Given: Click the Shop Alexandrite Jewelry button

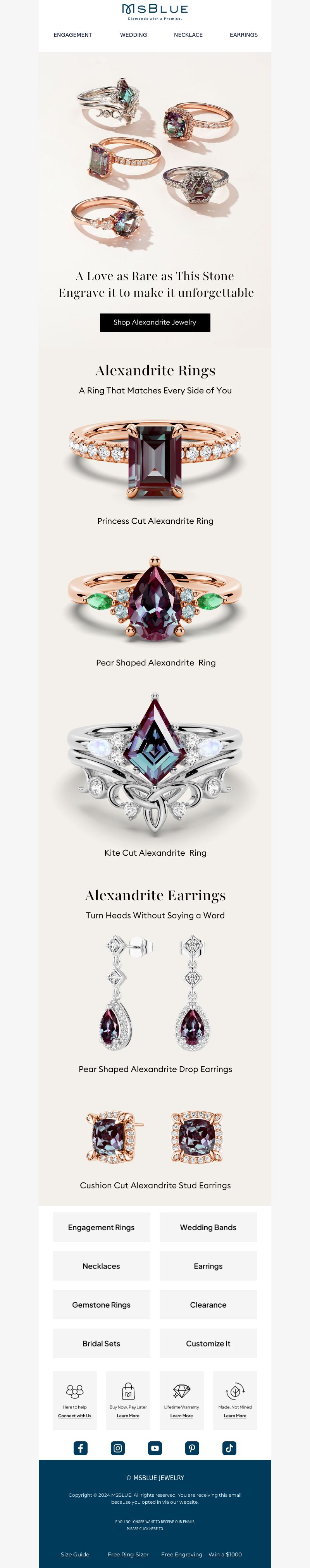Looking at the screenshot, I should 155,323.
